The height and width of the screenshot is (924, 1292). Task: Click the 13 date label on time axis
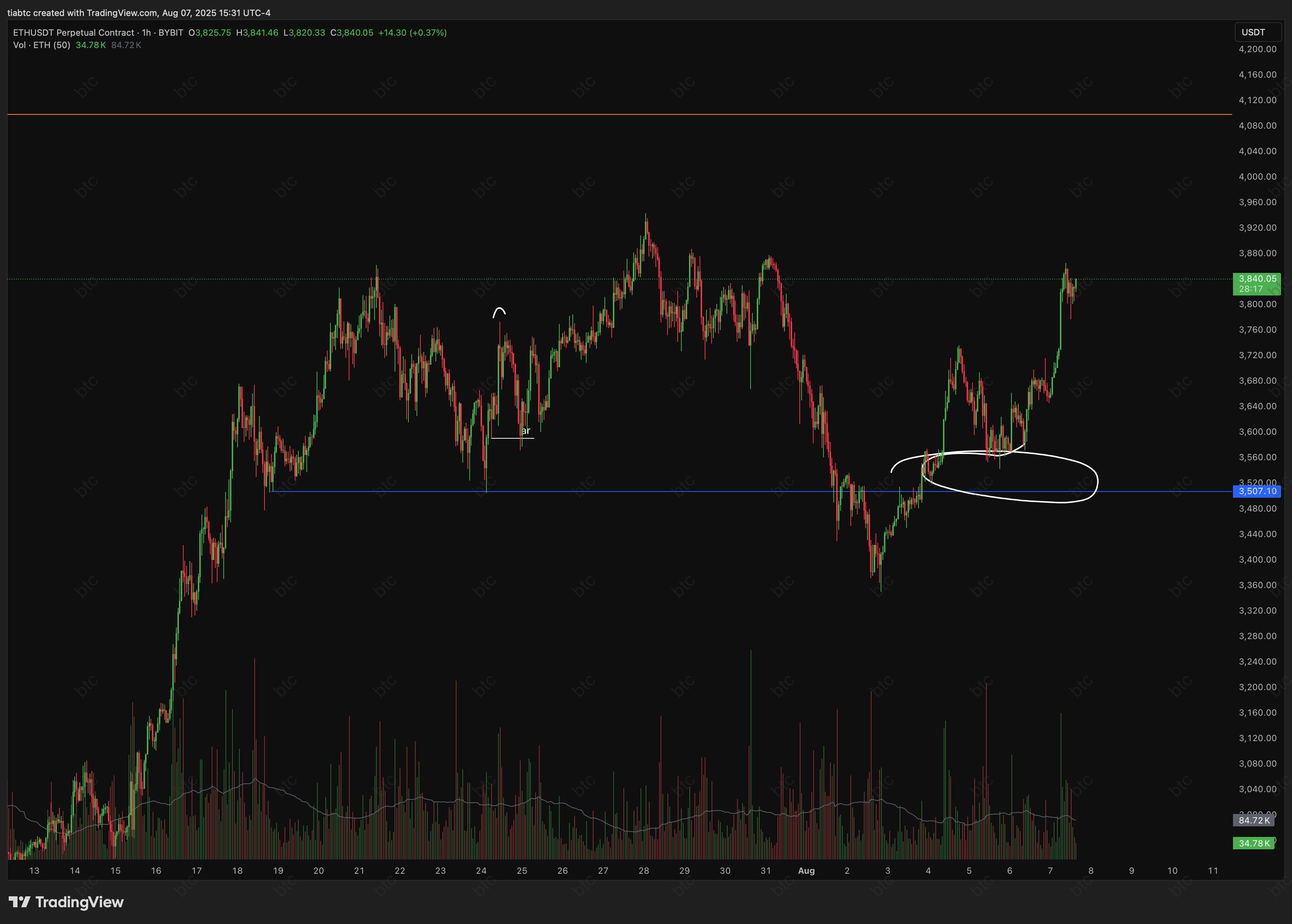[x=34, y=870]
